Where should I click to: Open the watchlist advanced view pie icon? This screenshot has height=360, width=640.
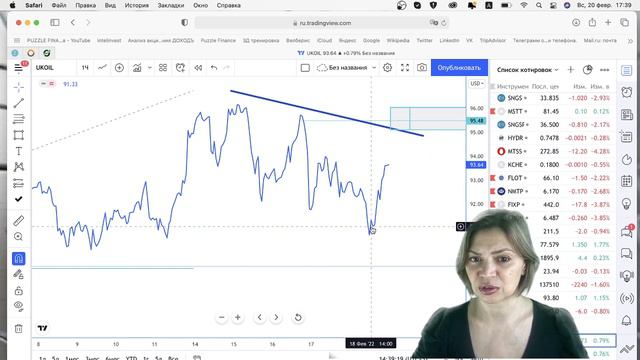(587, 70)
